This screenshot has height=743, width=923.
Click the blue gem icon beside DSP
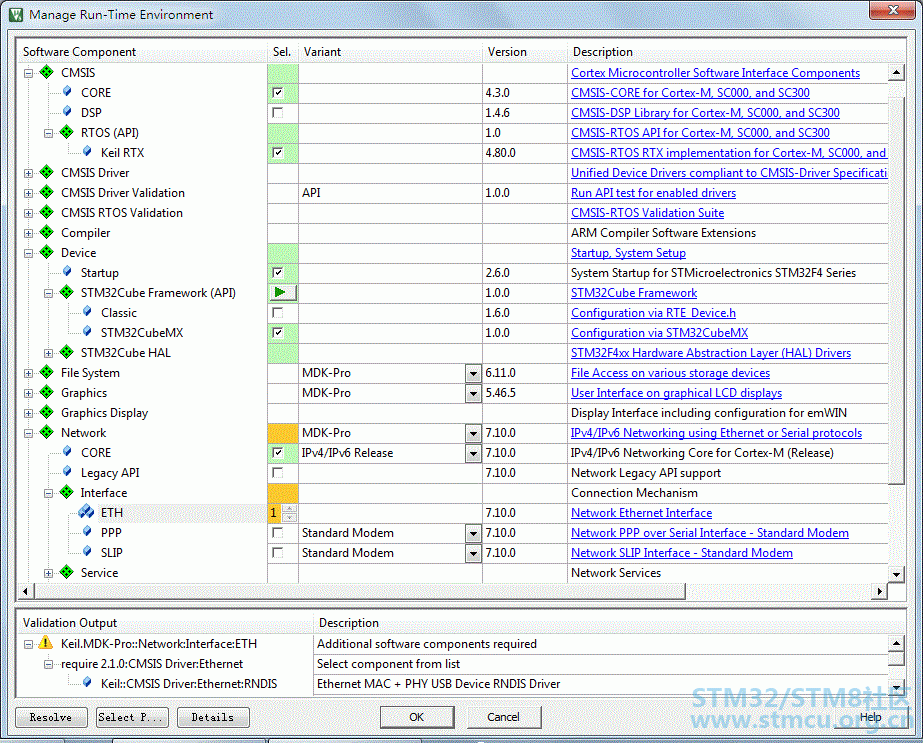point(67,112)
